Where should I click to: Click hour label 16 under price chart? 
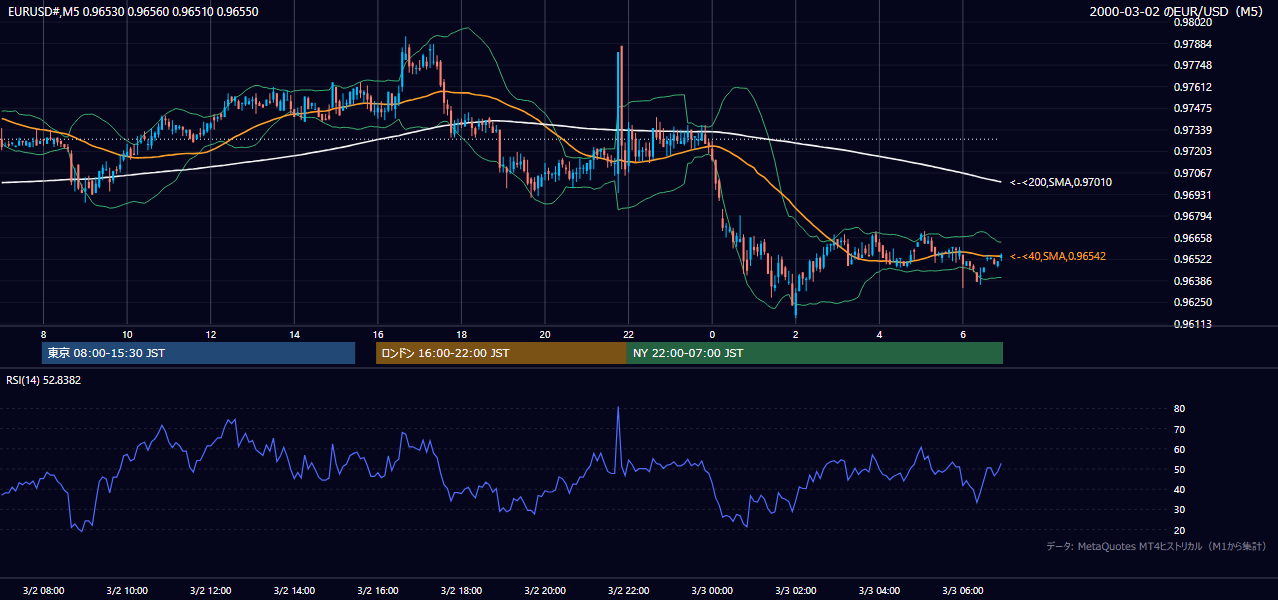point(378,334)
